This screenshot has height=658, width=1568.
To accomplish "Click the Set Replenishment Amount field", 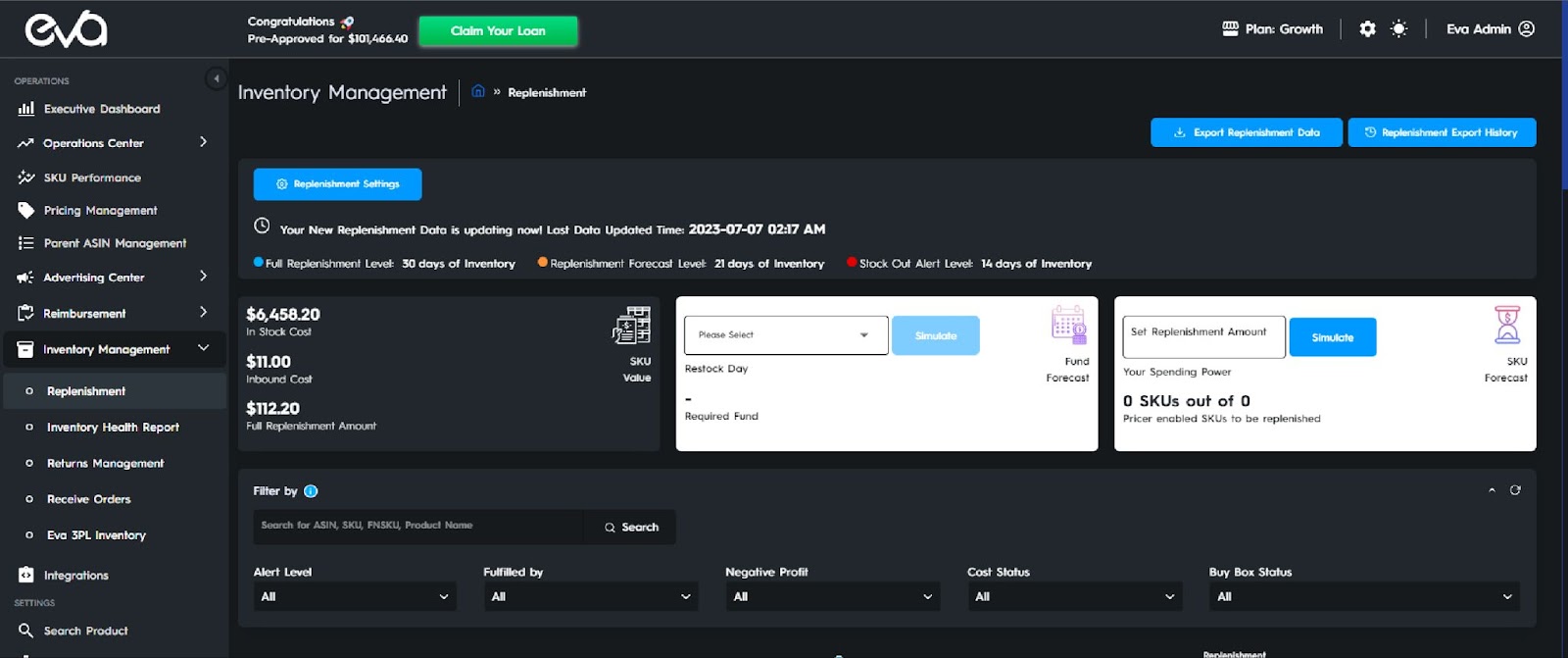I will (1203, 337).
